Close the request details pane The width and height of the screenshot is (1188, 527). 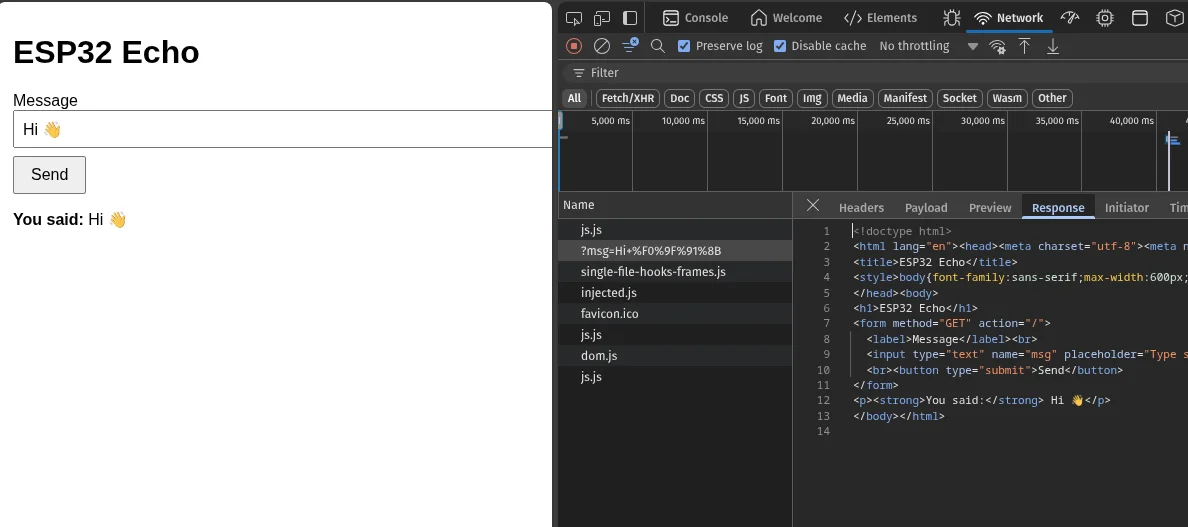(x=813, y=206)
